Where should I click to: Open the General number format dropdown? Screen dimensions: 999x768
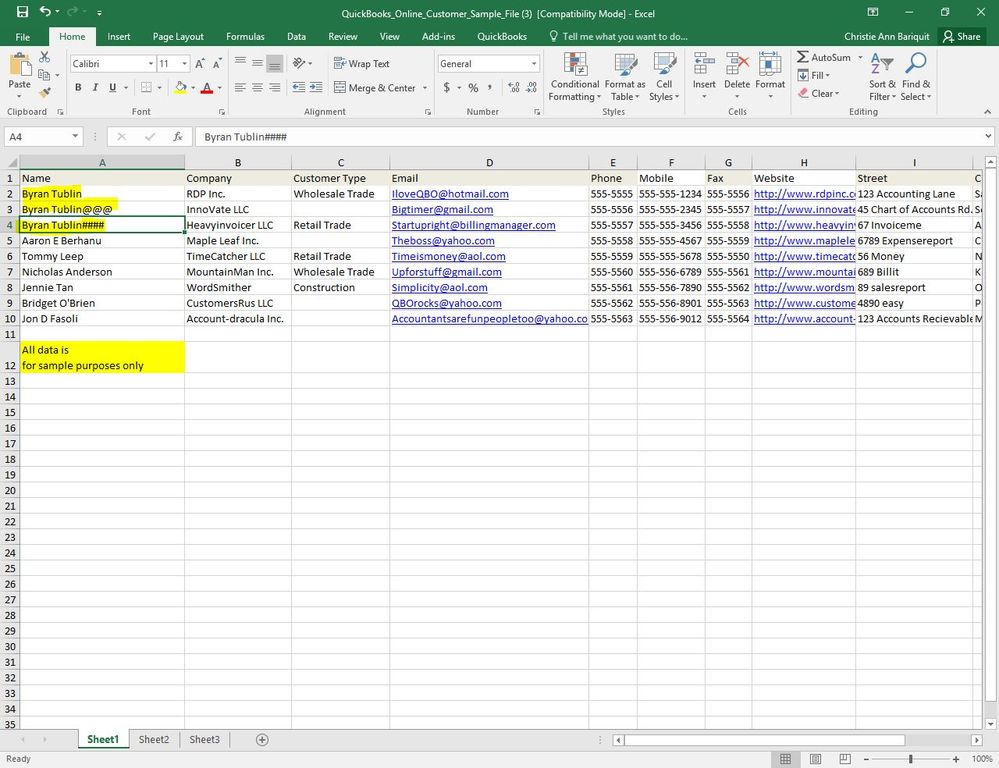click(x=534, y=64)
